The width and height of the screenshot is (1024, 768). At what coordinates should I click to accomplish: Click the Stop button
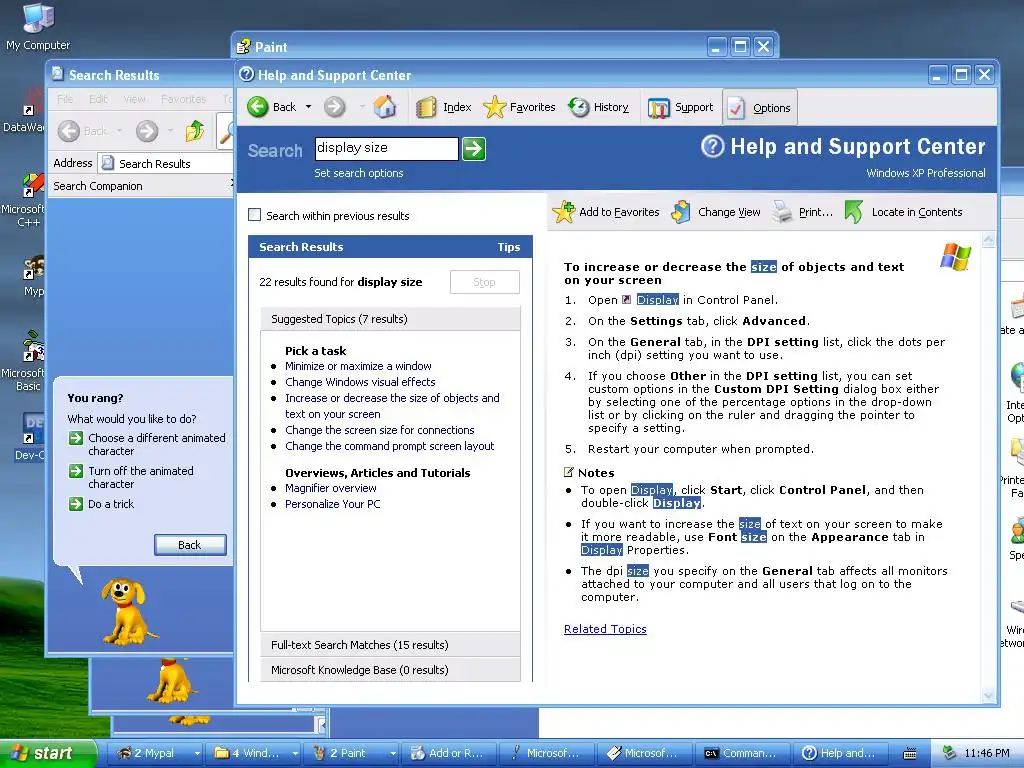[x=485, y=282]
